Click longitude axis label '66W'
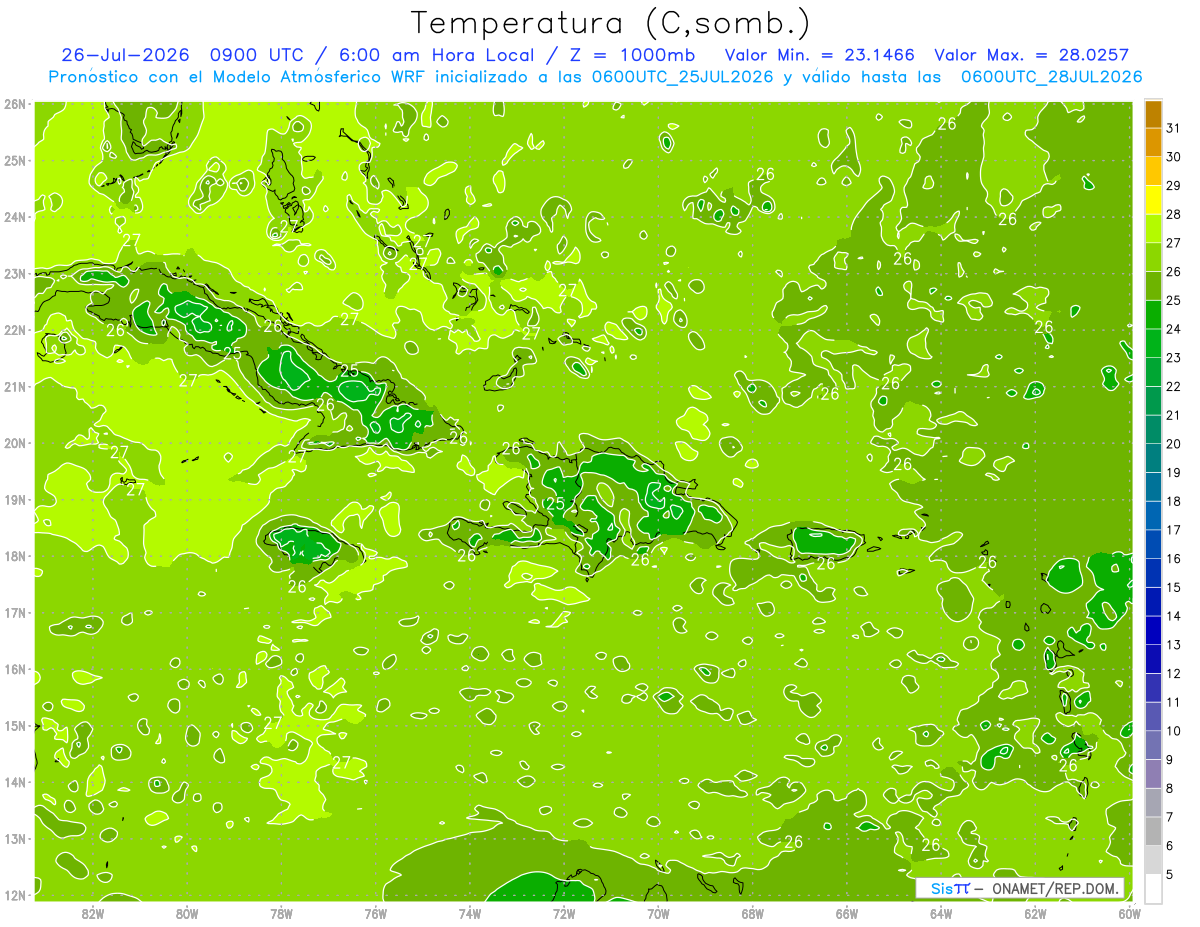This screenshot has height=927, width=1200. coord(846,914)
